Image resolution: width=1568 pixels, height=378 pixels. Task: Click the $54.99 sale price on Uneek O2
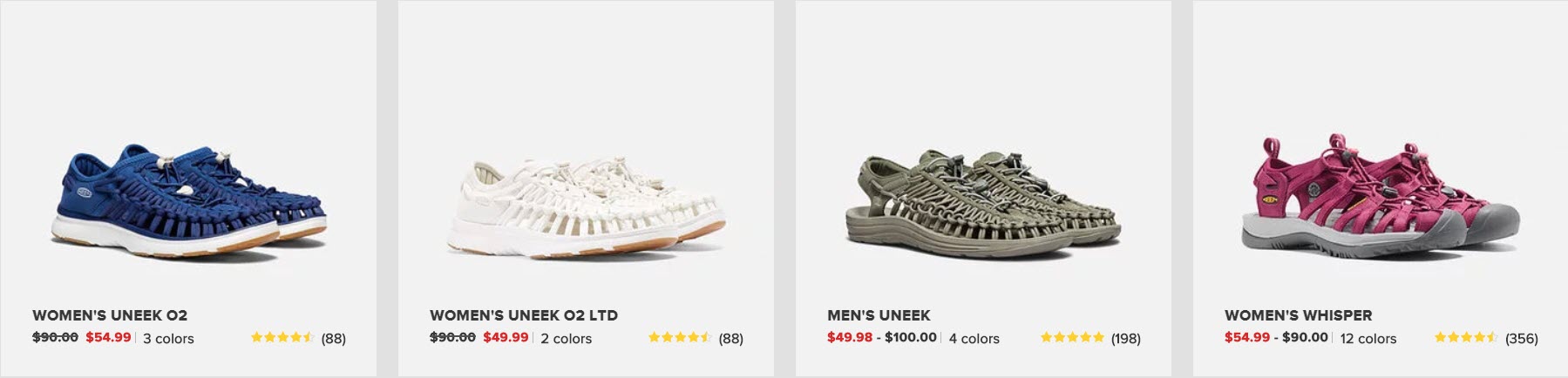click(108, 338)
